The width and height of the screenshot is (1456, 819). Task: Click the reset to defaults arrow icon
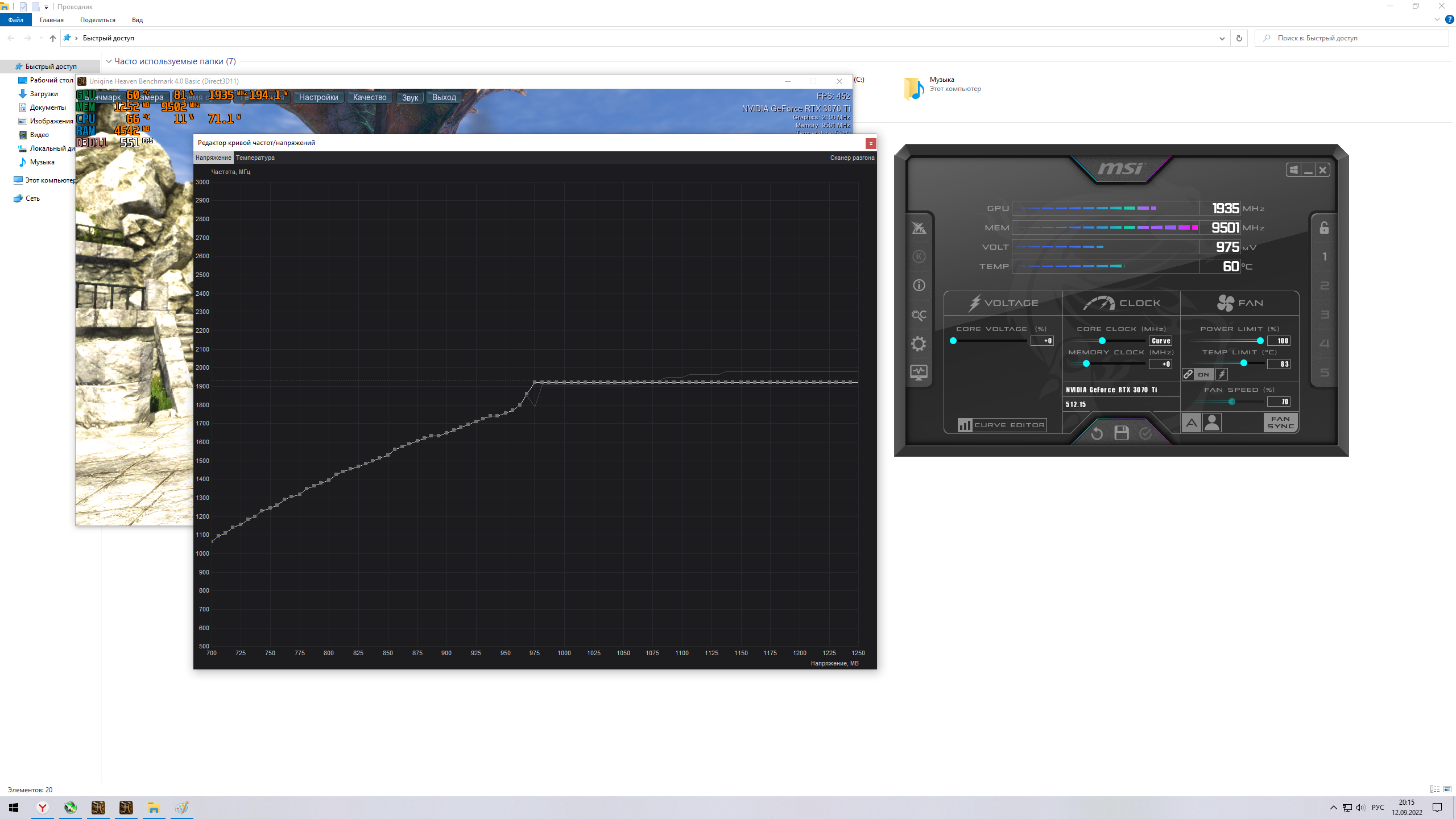pyautogui.click(x=1097, y=433)
